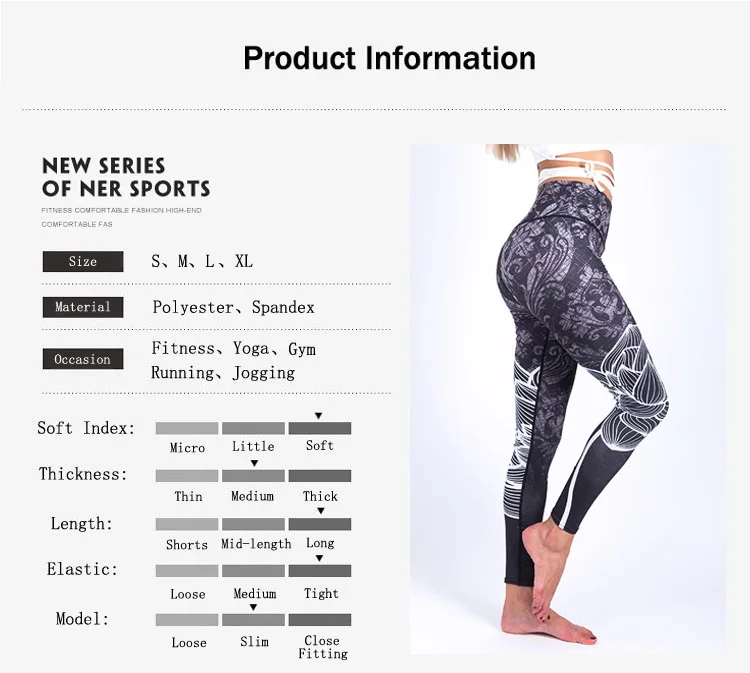Screen dimensions: 750x673
Task: Click the triangle marker above Soft
Action: click(318, 416)
